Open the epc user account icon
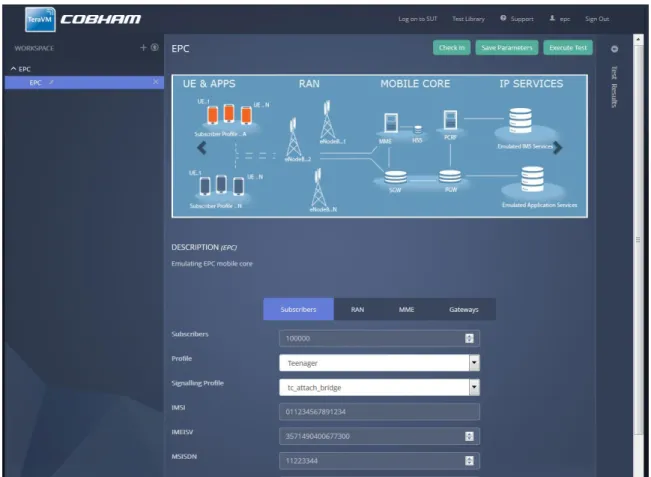 click(552, 18)
